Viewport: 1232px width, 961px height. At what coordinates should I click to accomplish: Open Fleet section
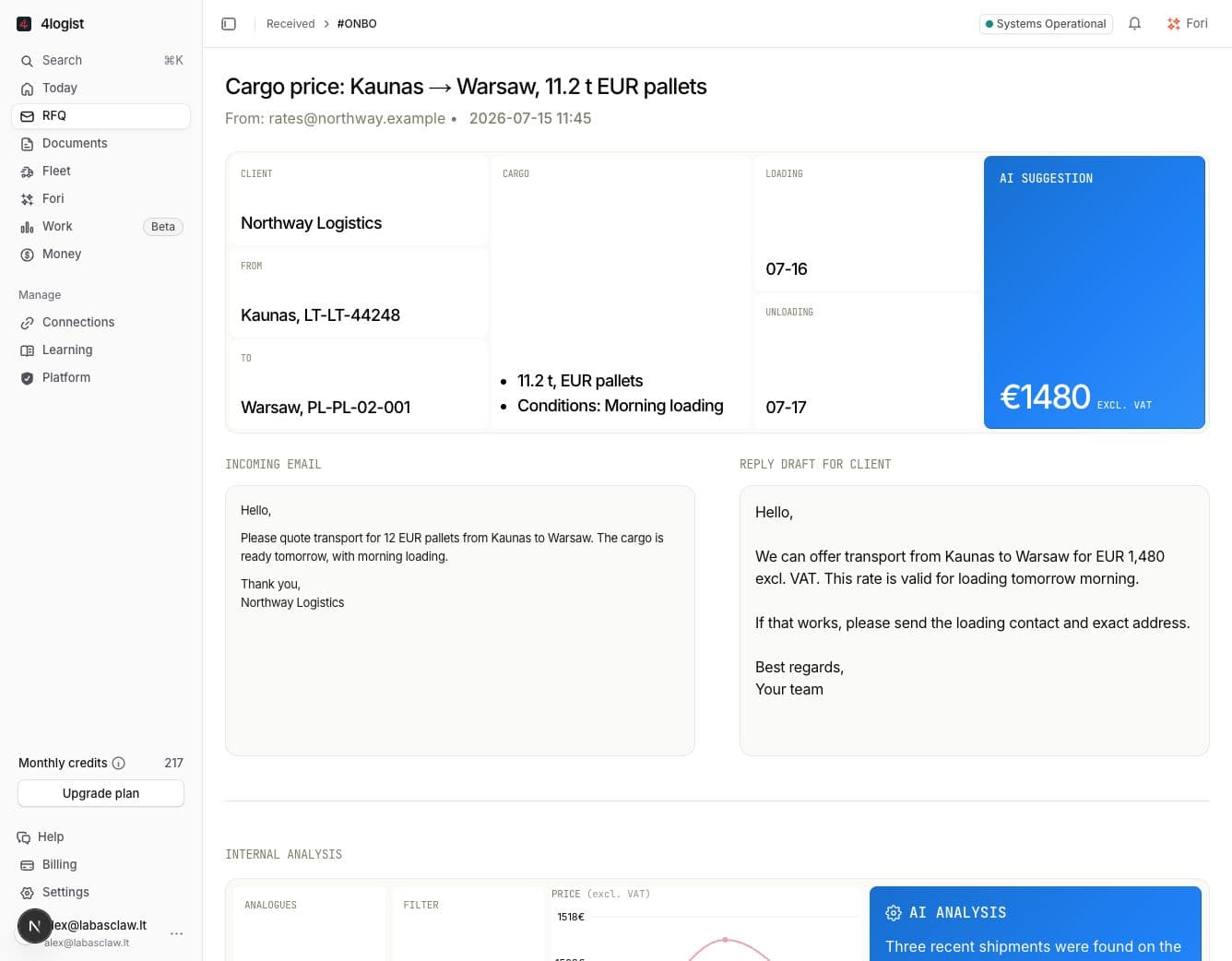(101, 171)
